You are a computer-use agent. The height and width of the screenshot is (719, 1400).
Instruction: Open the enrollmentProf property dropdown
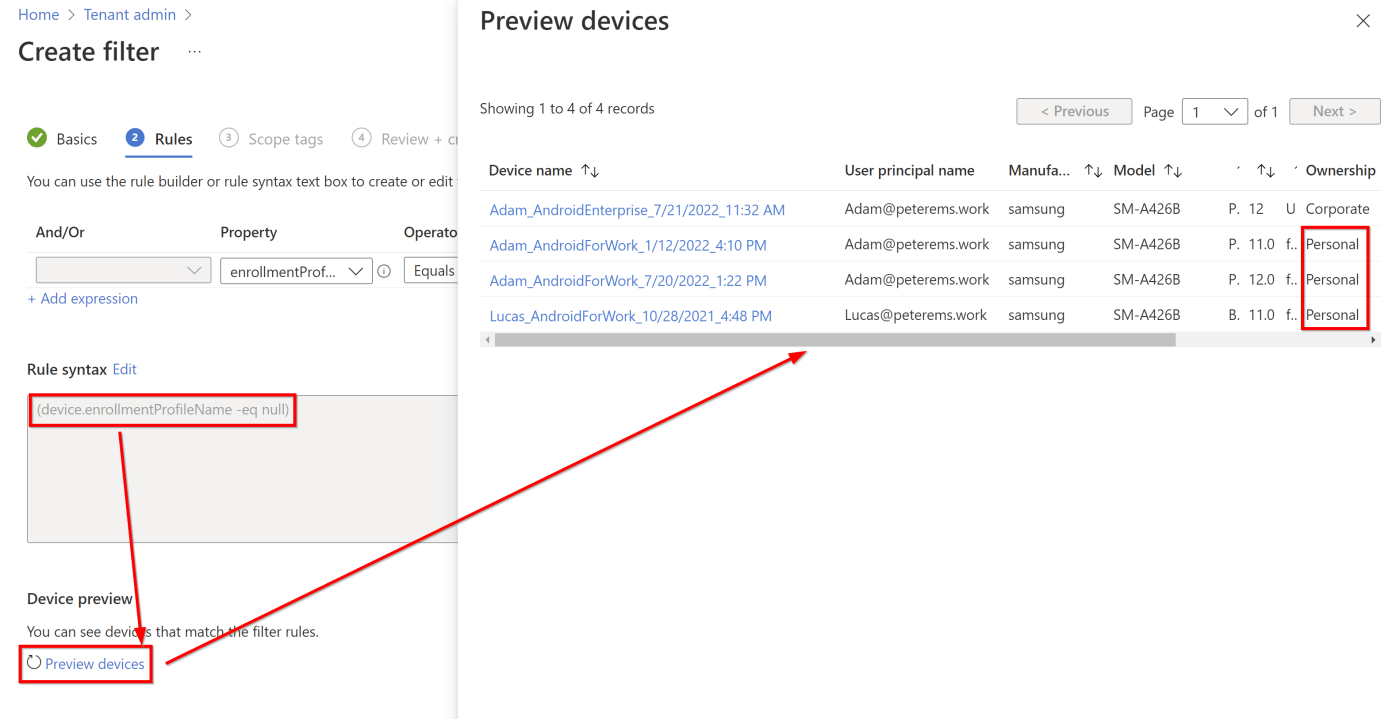coord(296,271)
